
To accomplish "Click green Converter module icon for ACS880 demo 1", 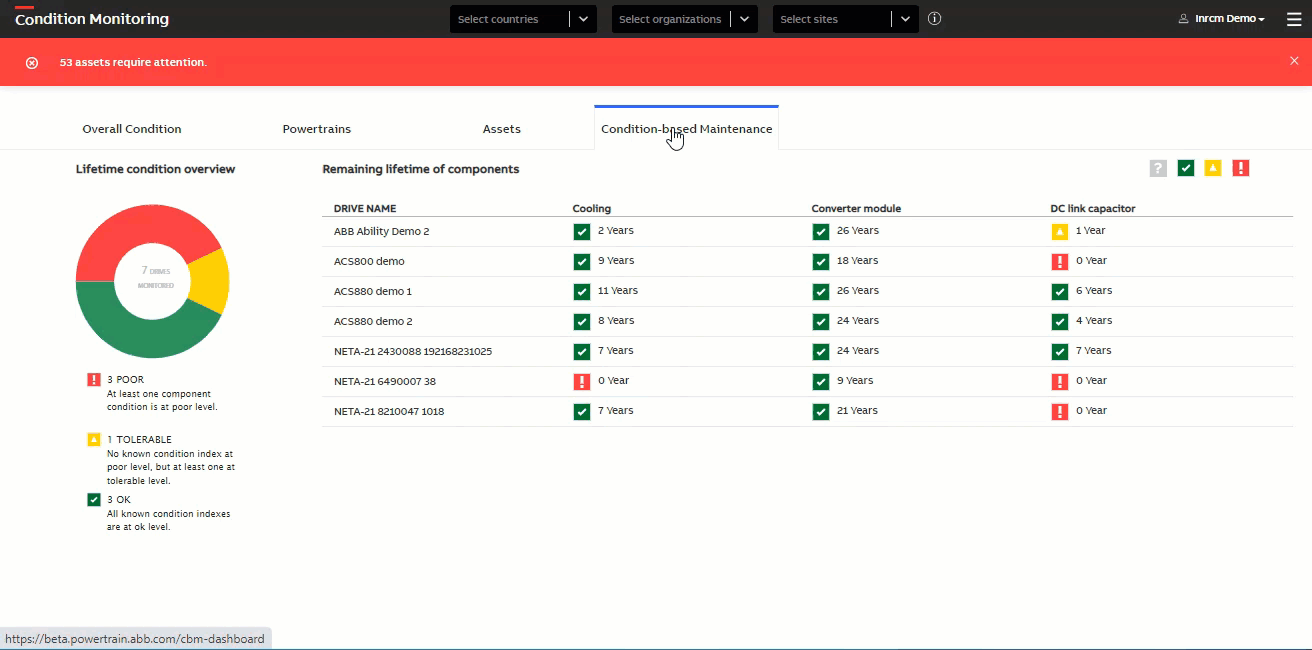I will click(821, 291).
